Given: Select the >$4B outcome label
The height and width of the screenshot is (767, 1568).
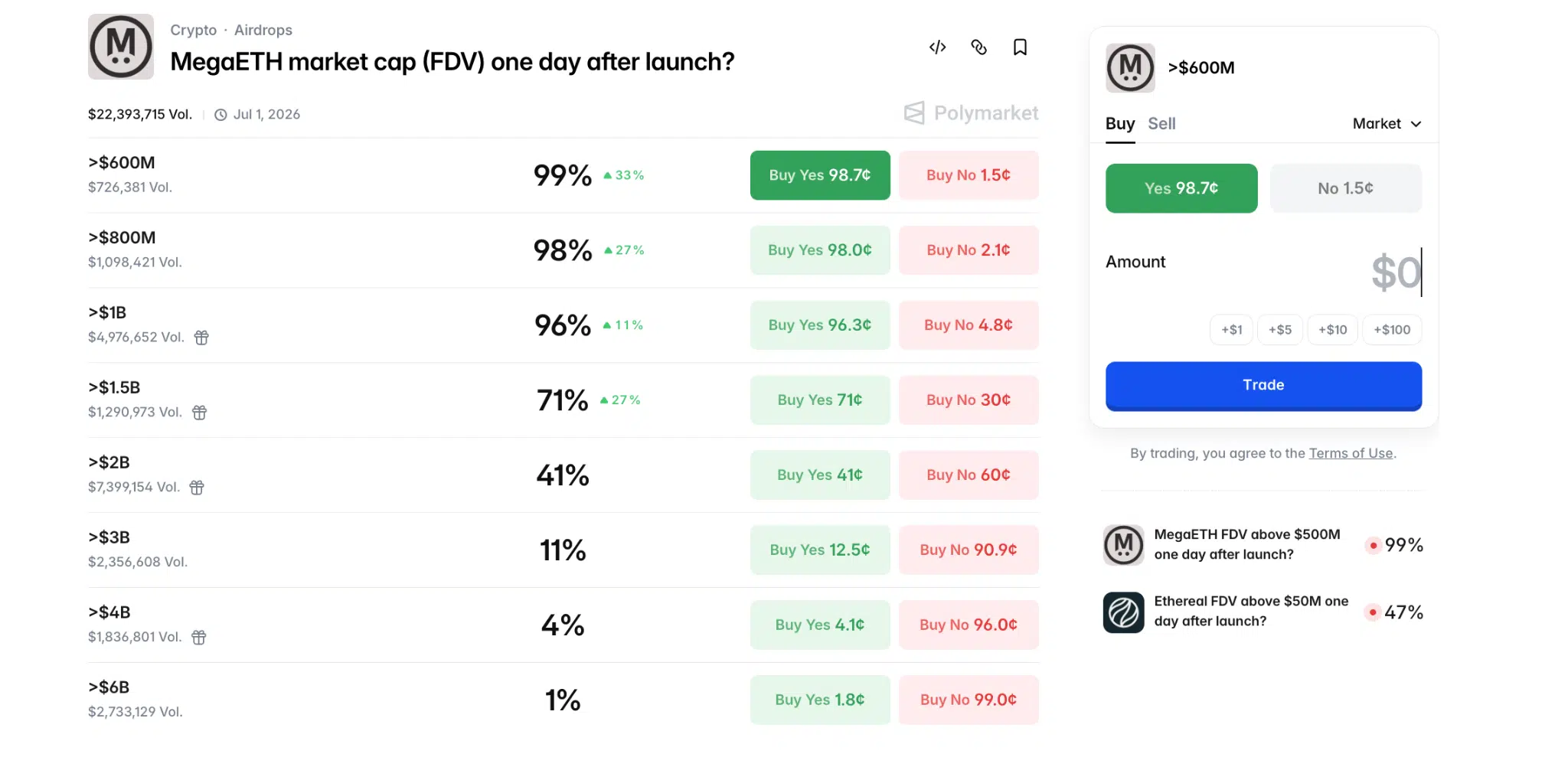Looking at the screenshot, I should click(109, 612).
